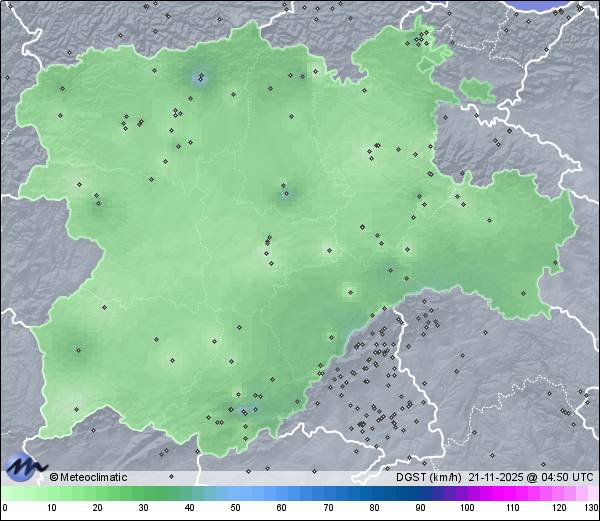Screen dimensions: 600x521
Task: Click the blue-gray gust hotspot at map center
Action: click(x=286, y=190)
